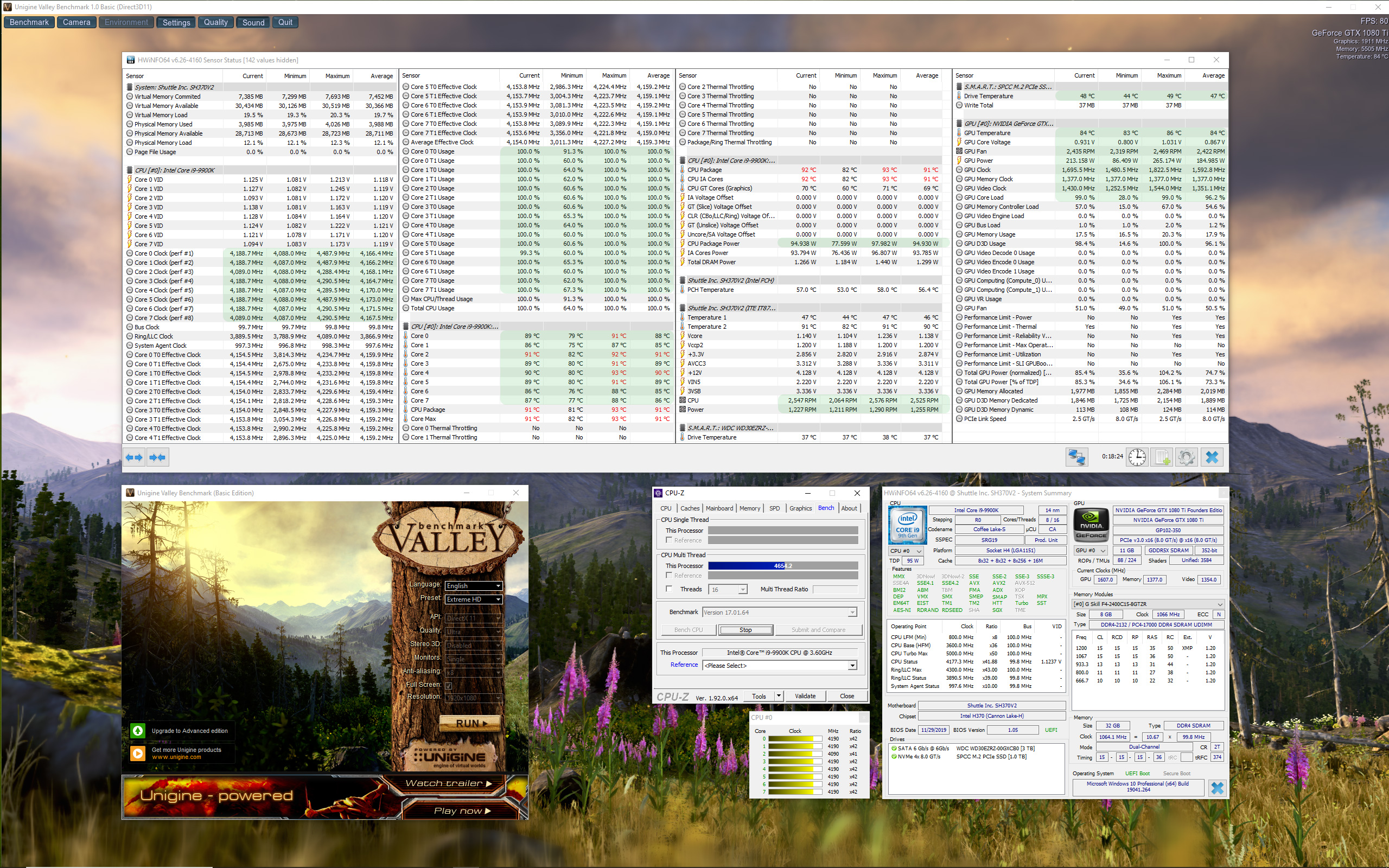The height and width of the screenshot is (868, 1389).
Task: Click the Core 0 VID lightning icon
Action: 130,180
